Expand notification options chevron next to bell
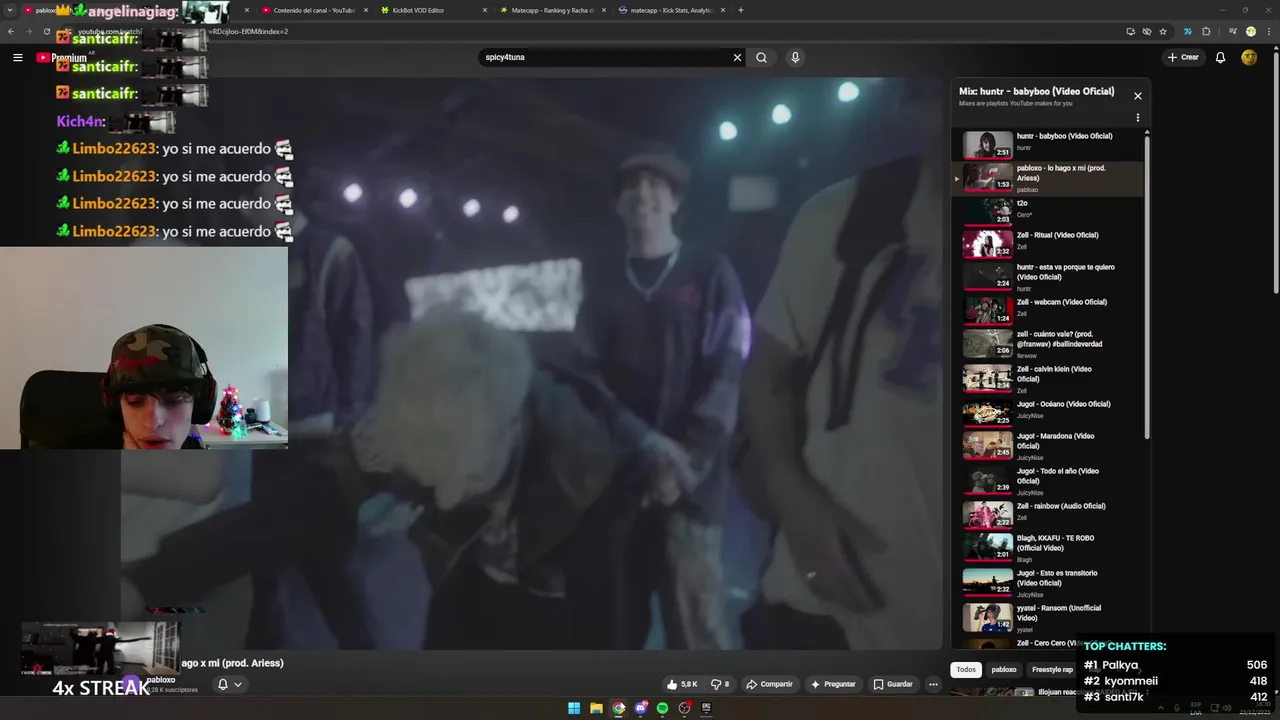1280x720 pixels. [238, 684]
